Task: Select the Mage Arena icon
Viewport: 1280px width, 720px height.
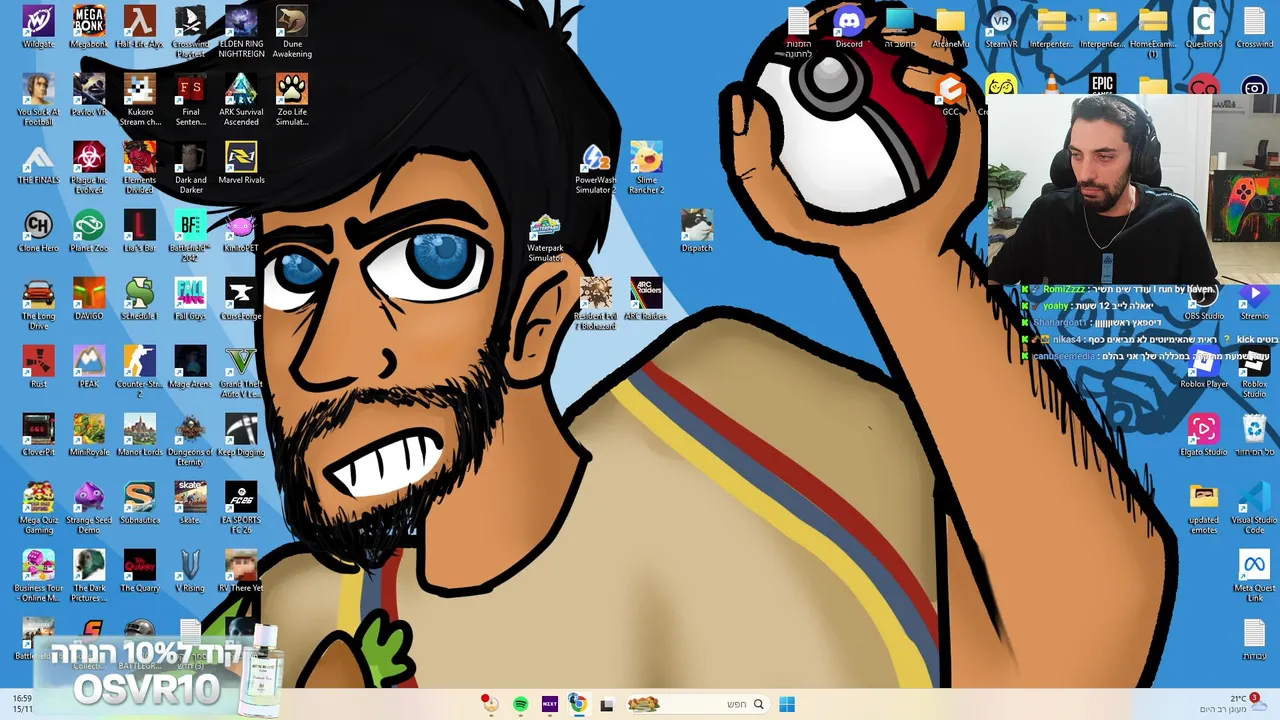Action: (x=190, y=367)
